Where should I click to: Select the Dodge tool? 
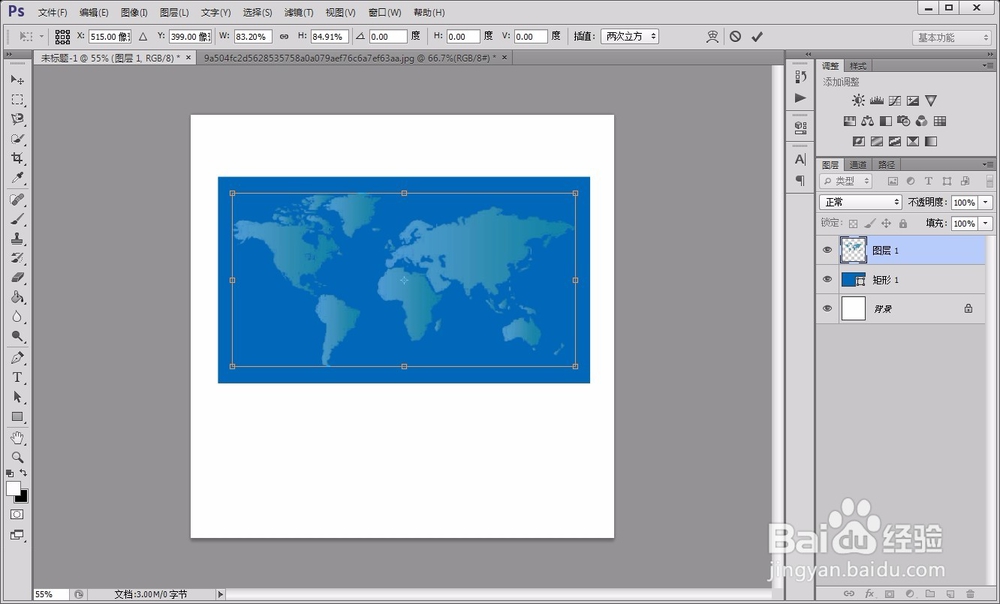pos(17,336)
